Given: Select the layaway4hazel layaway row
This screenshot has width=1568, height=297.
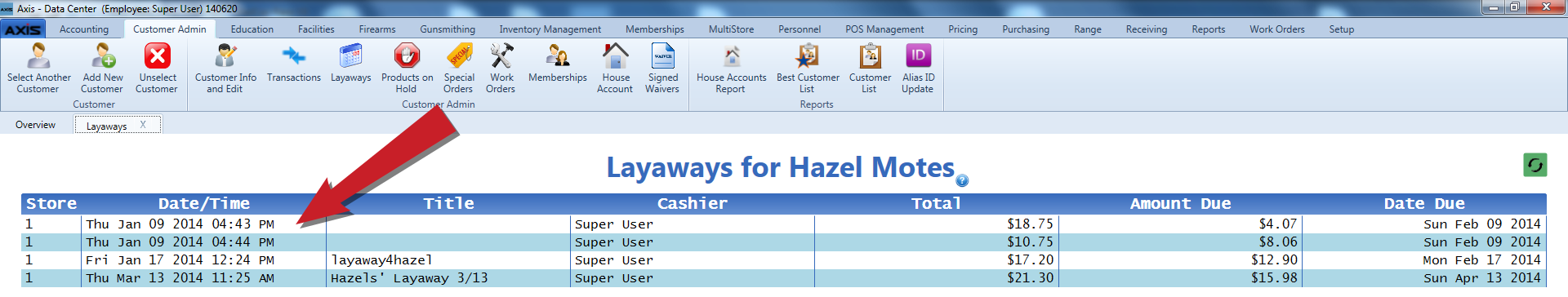Looking at the screenshot, I should click(784, 259).
